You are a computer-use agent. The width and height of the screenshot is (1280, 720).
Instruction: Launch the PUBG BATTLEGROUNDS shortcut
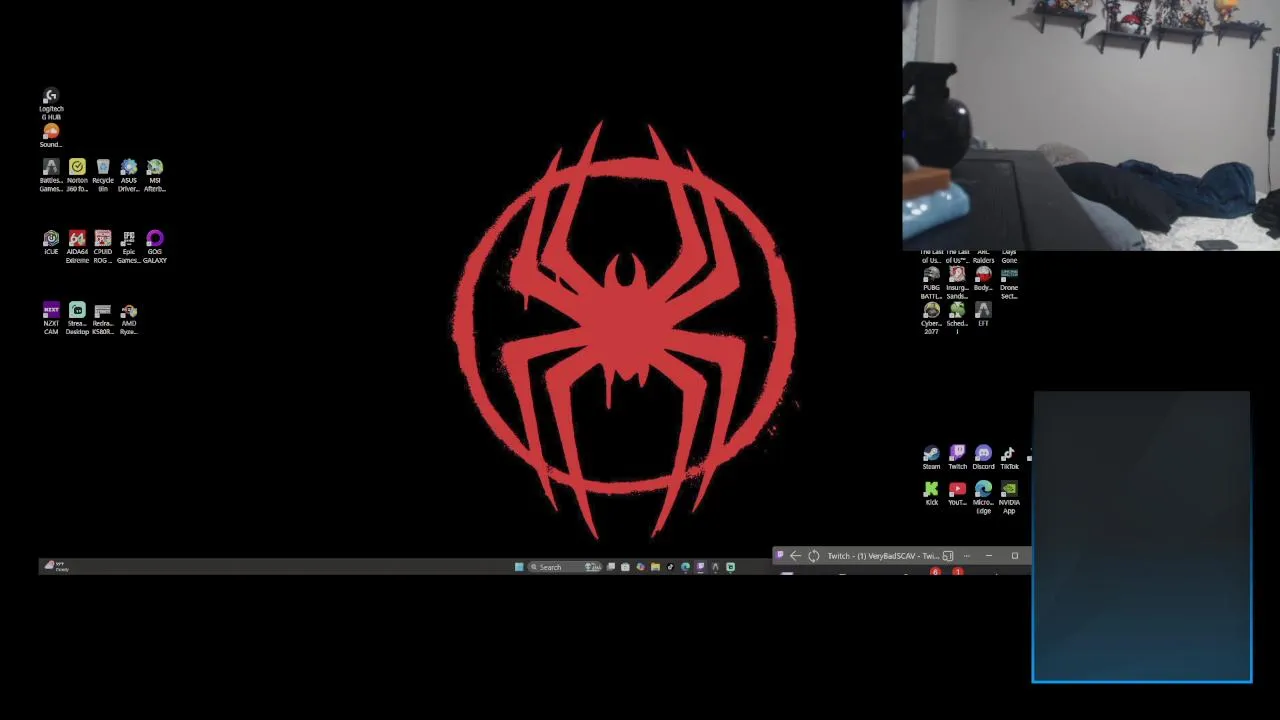pyautogui.click(x=932, y=283)
